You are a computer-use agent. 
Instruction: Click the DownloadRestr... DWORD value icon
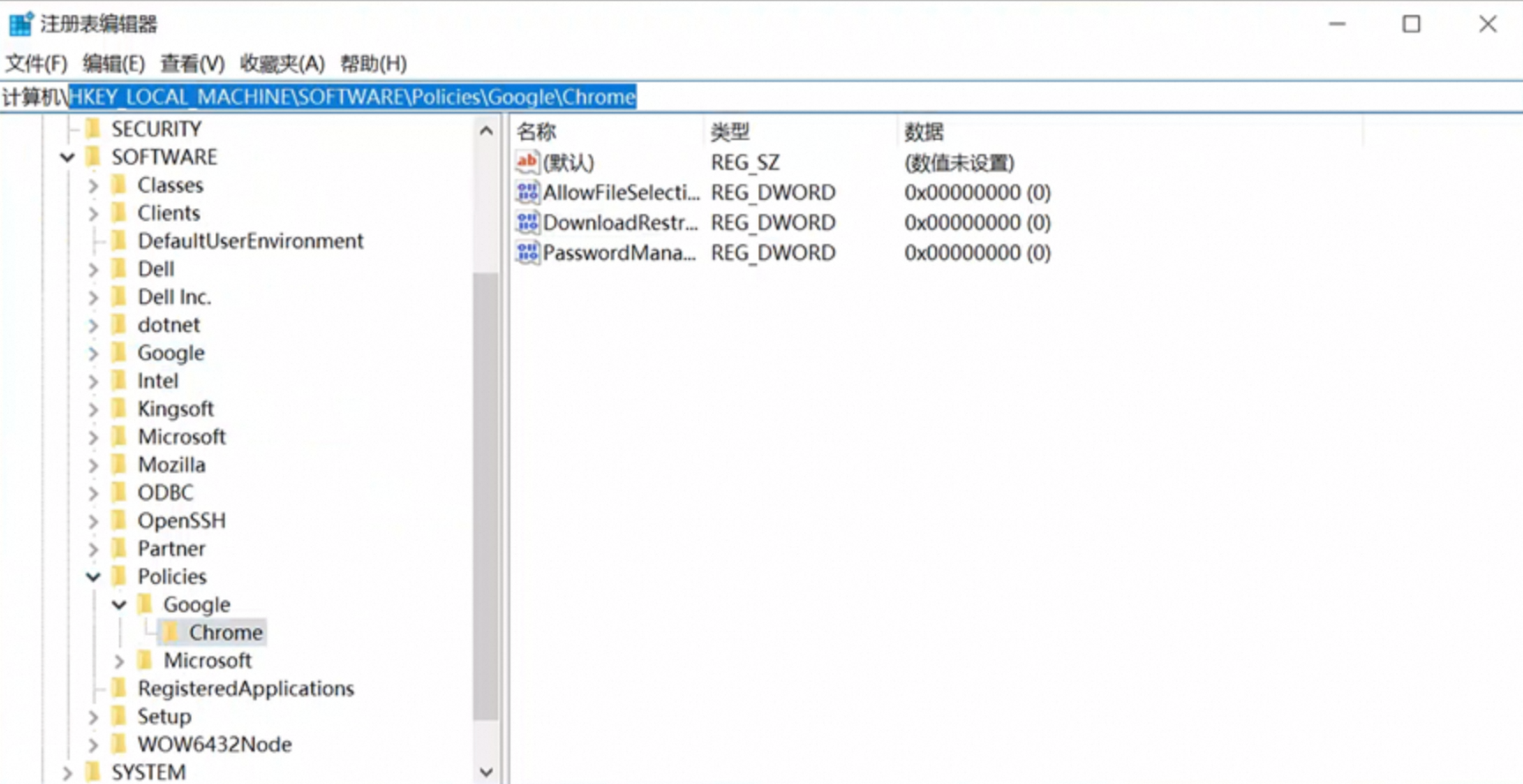point(527,222)
